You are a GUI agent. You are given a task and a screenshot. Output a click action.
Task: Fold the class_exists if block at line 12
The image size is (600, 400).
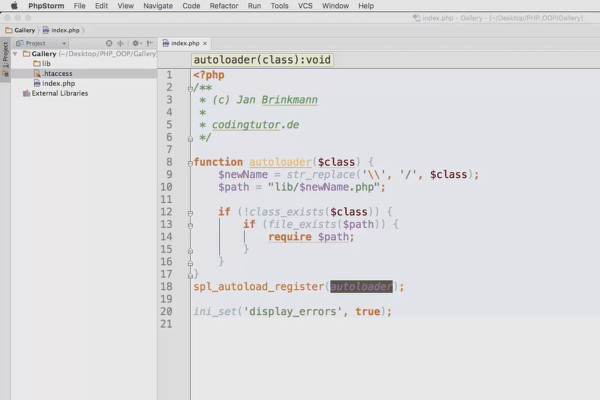click(x=190, y=212)
